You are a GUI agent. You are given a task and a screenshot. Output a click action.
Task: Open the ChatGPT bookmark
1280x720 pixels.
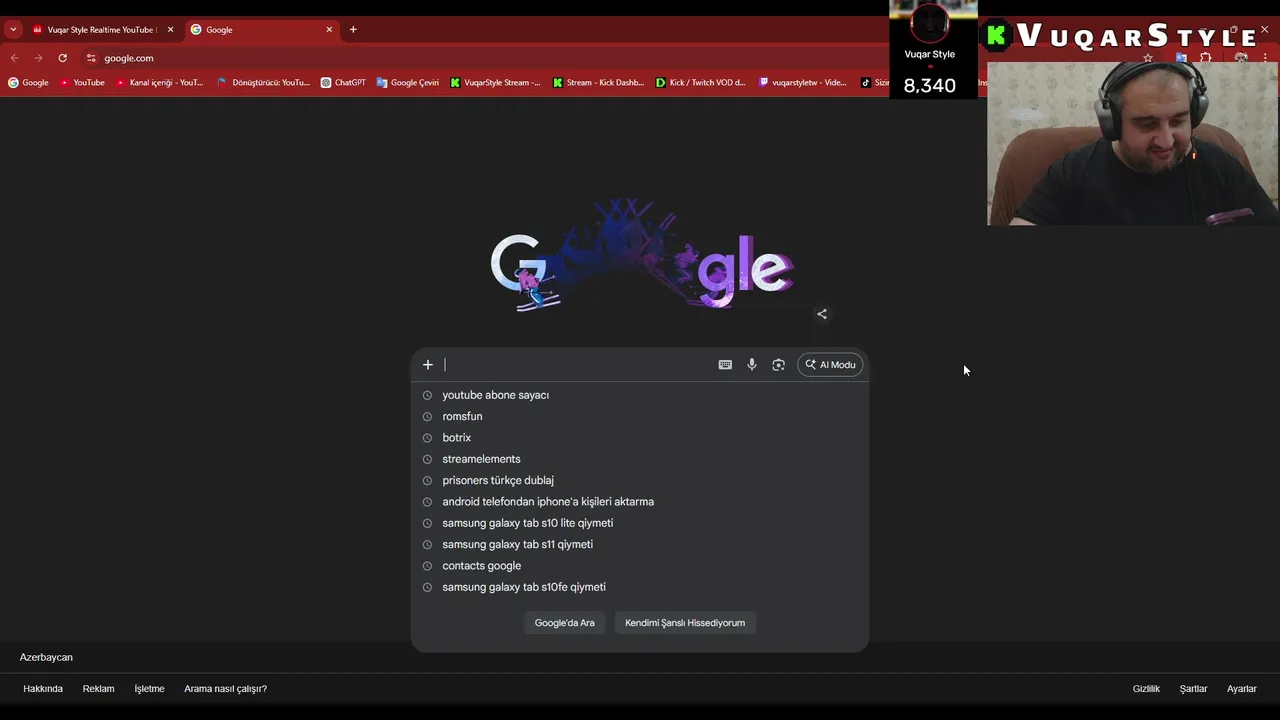343,83
